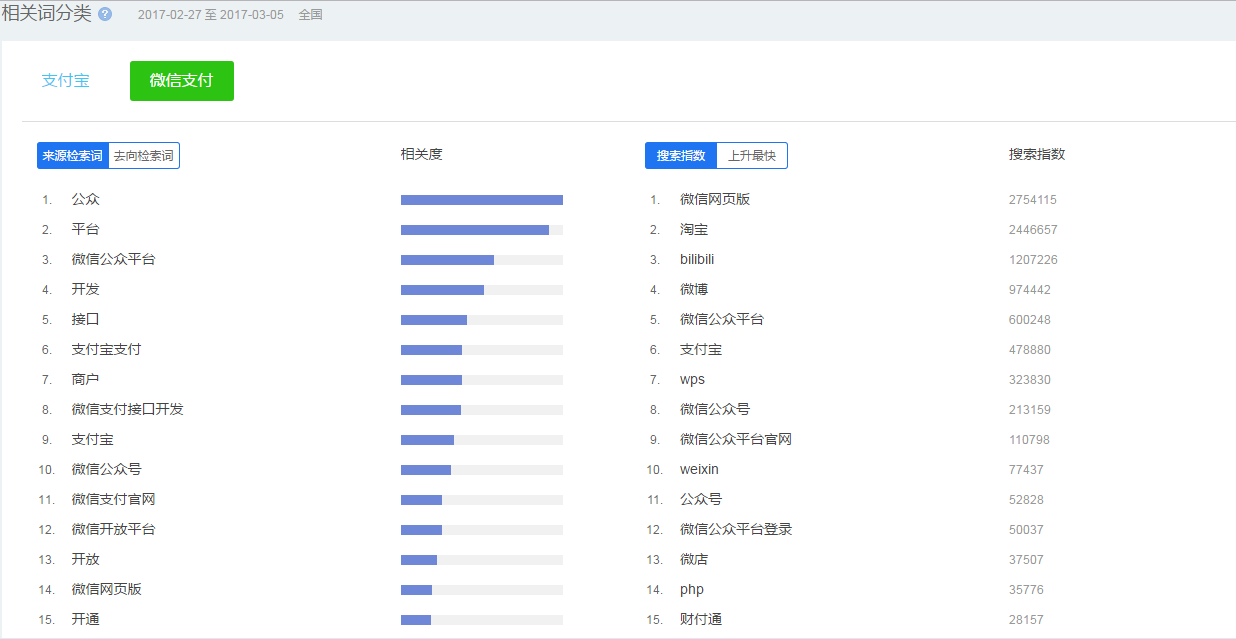Select the 接口 related keyword

[x=86, y=320]
